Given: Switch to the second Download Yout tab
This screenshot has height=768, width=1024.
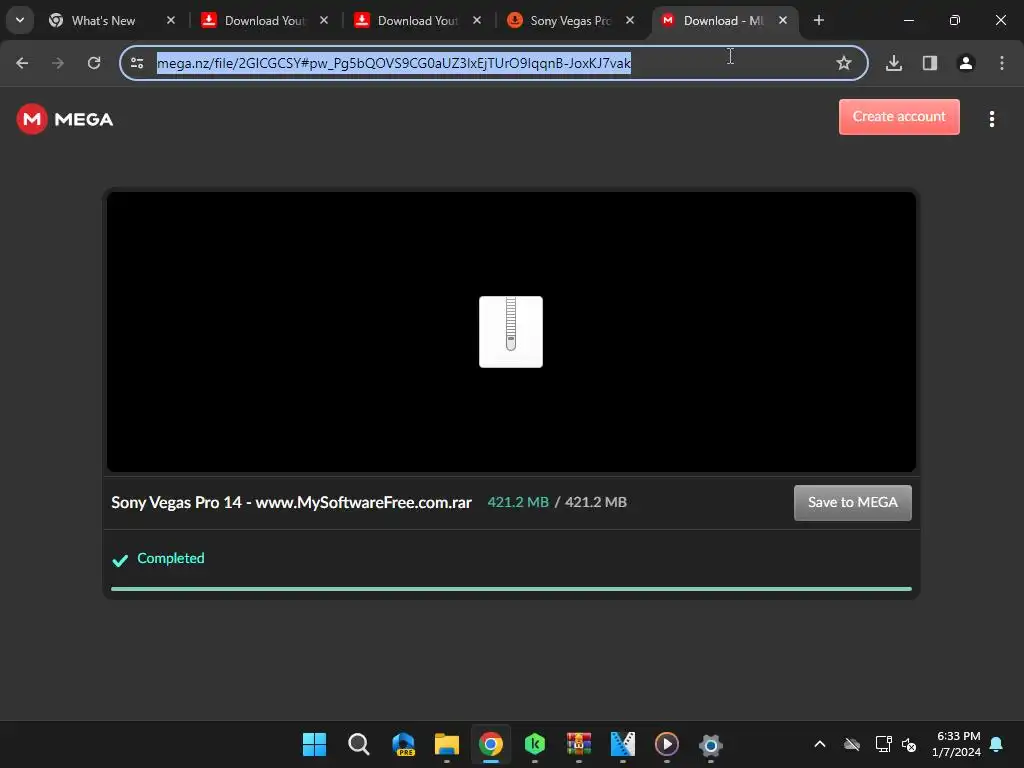Looking at the screenshot, I should (418, 20).
